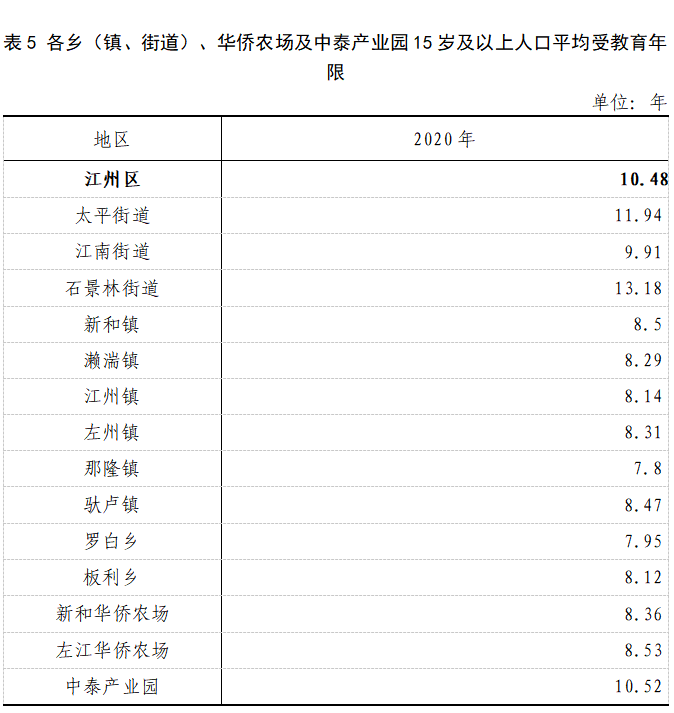Click the value 8.53
The height and width of the screenshot is (713, 674).
tap(643, 650)
